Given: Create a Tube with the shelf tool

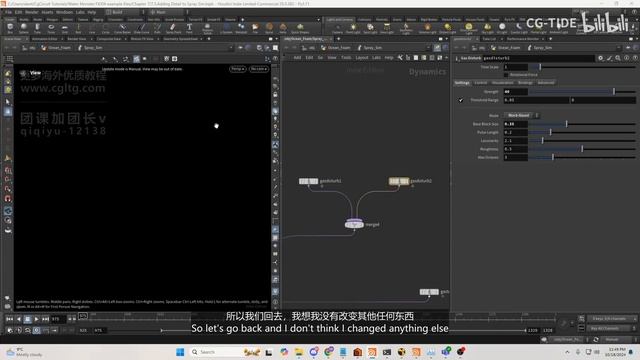Looking at the screenshot, I should [37, 28].
